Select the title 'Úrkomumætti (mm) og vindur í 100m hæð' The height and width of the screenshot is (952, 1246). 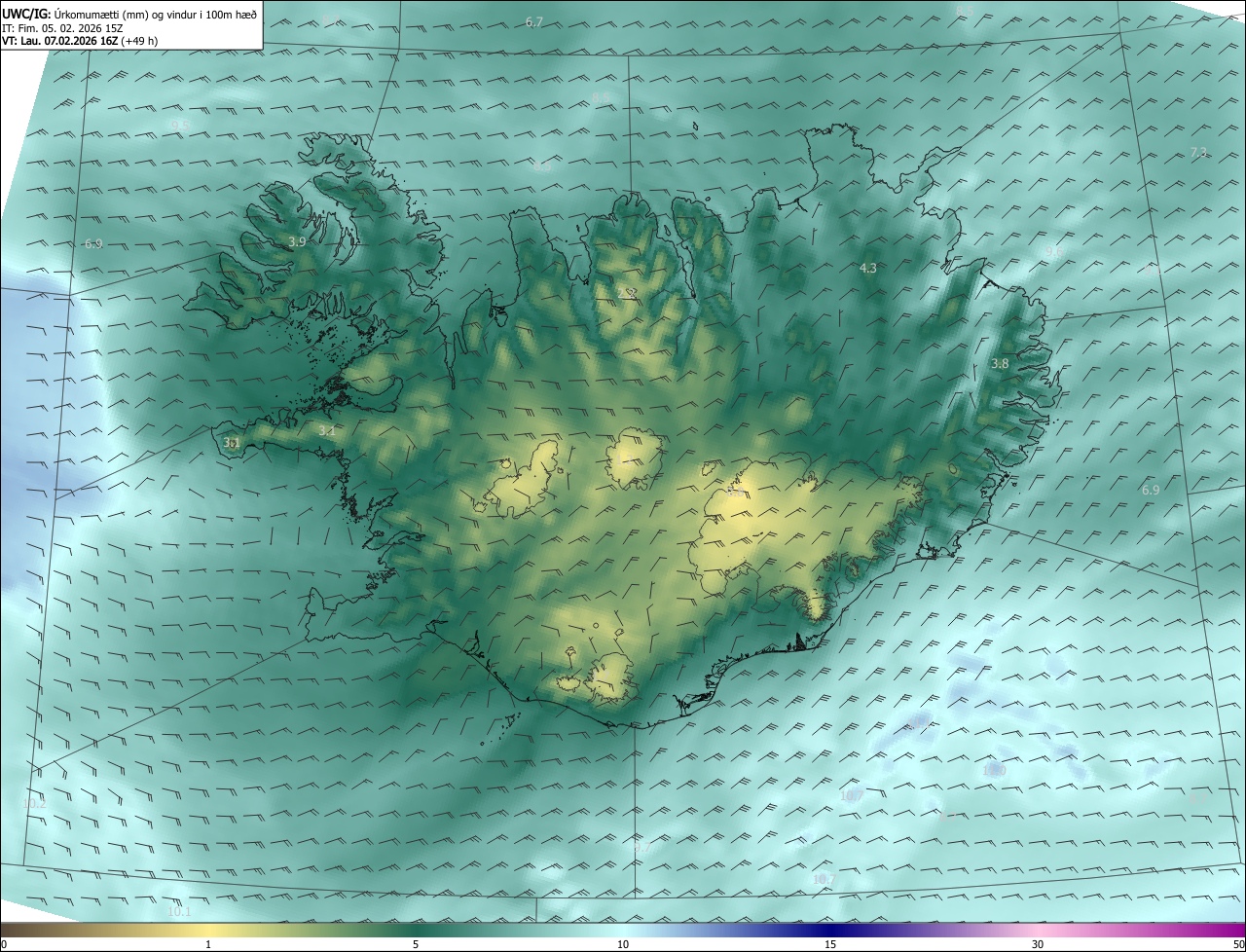[155, 15]
